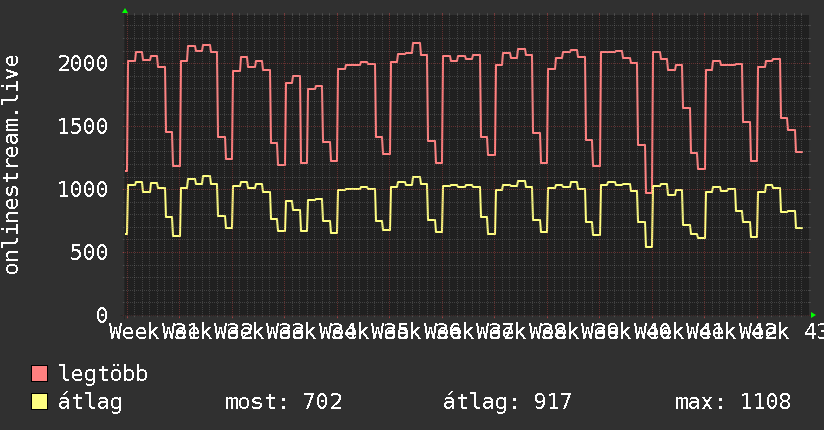Click the yellow átlag legend swatch

39,402
